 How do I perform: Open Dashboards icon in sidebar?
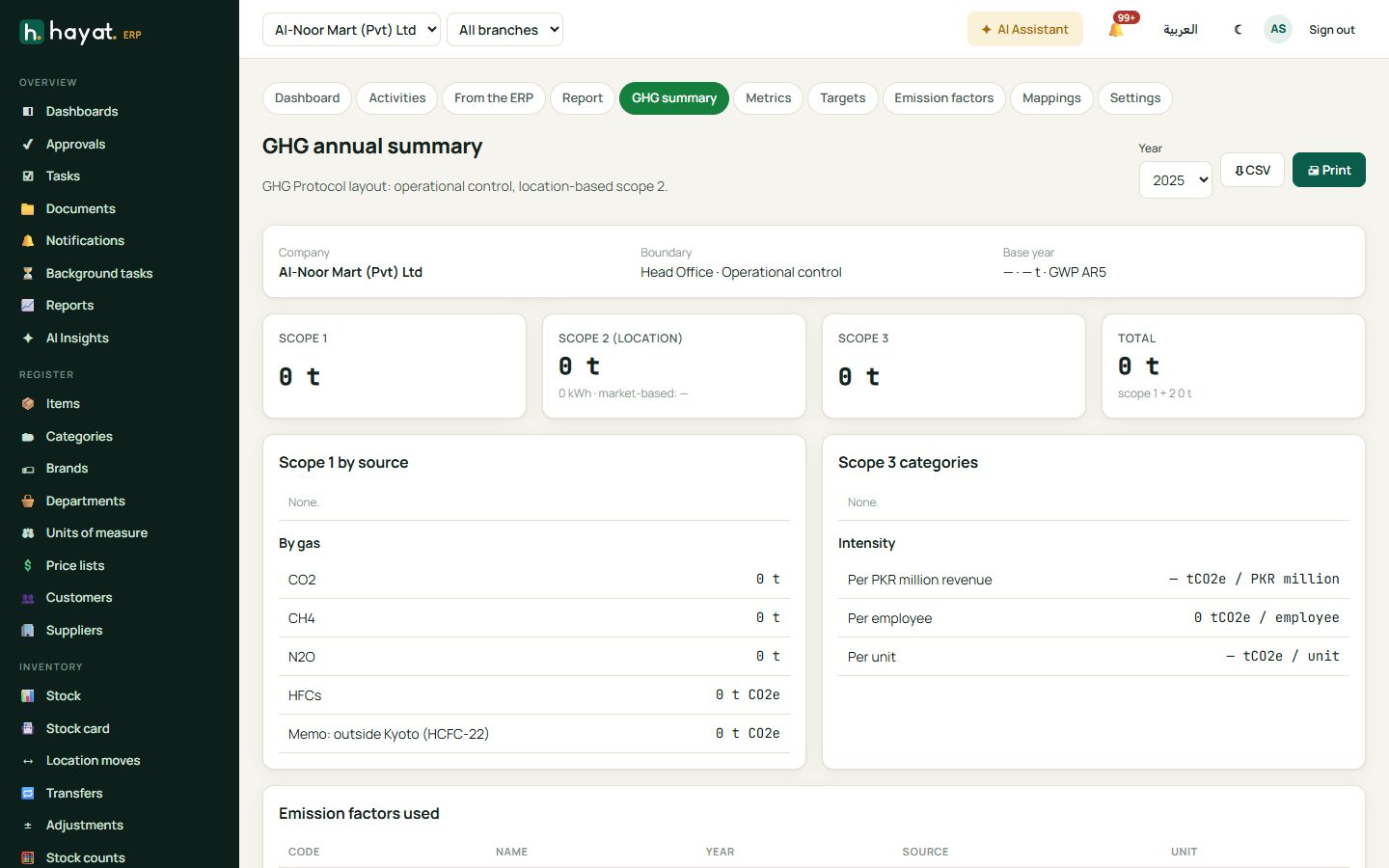(28, 112)
